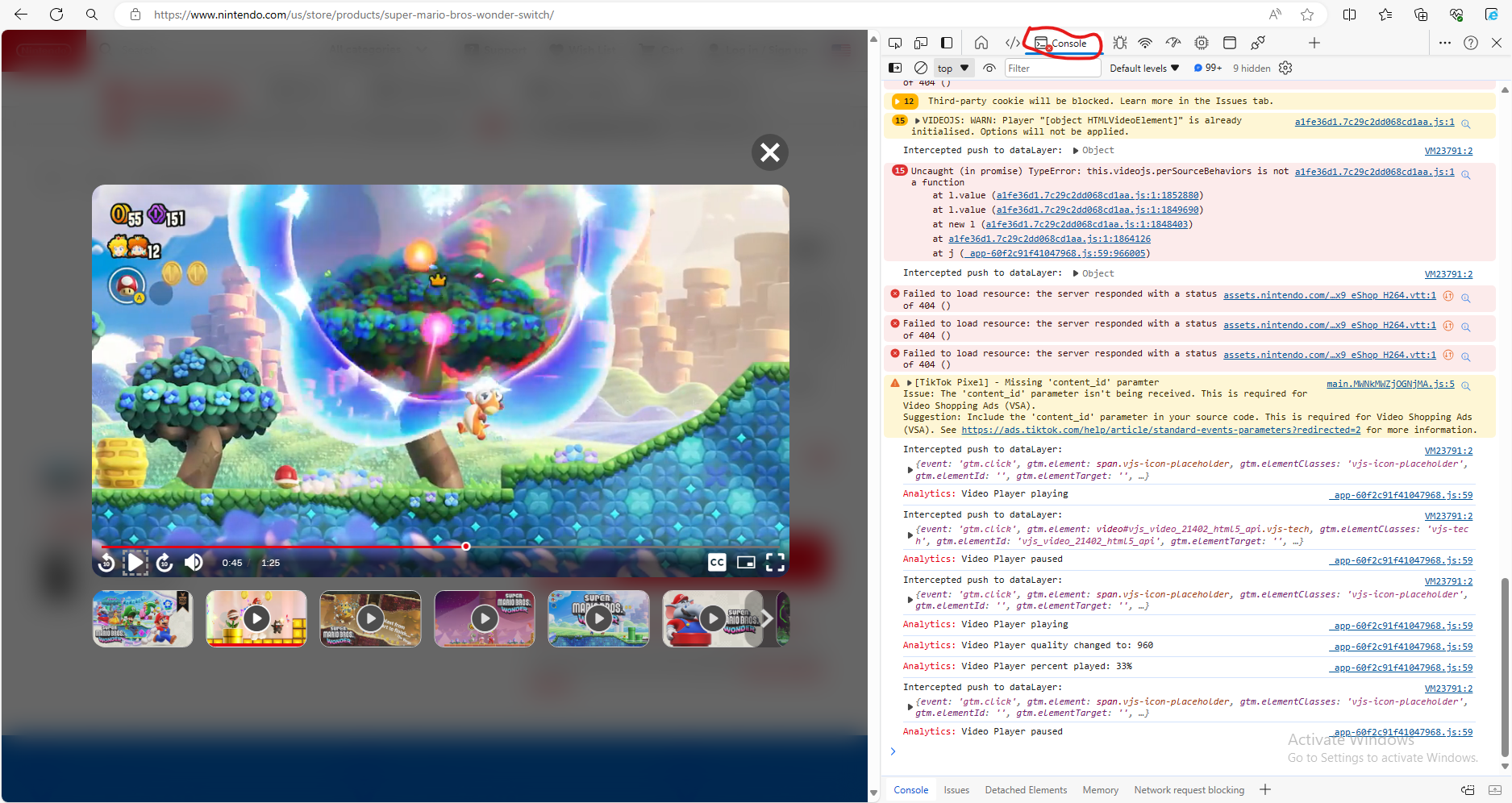Select the Piranha Plant video thumbnail
This screenshot has height=803, width=1512.
pos(256,618)
